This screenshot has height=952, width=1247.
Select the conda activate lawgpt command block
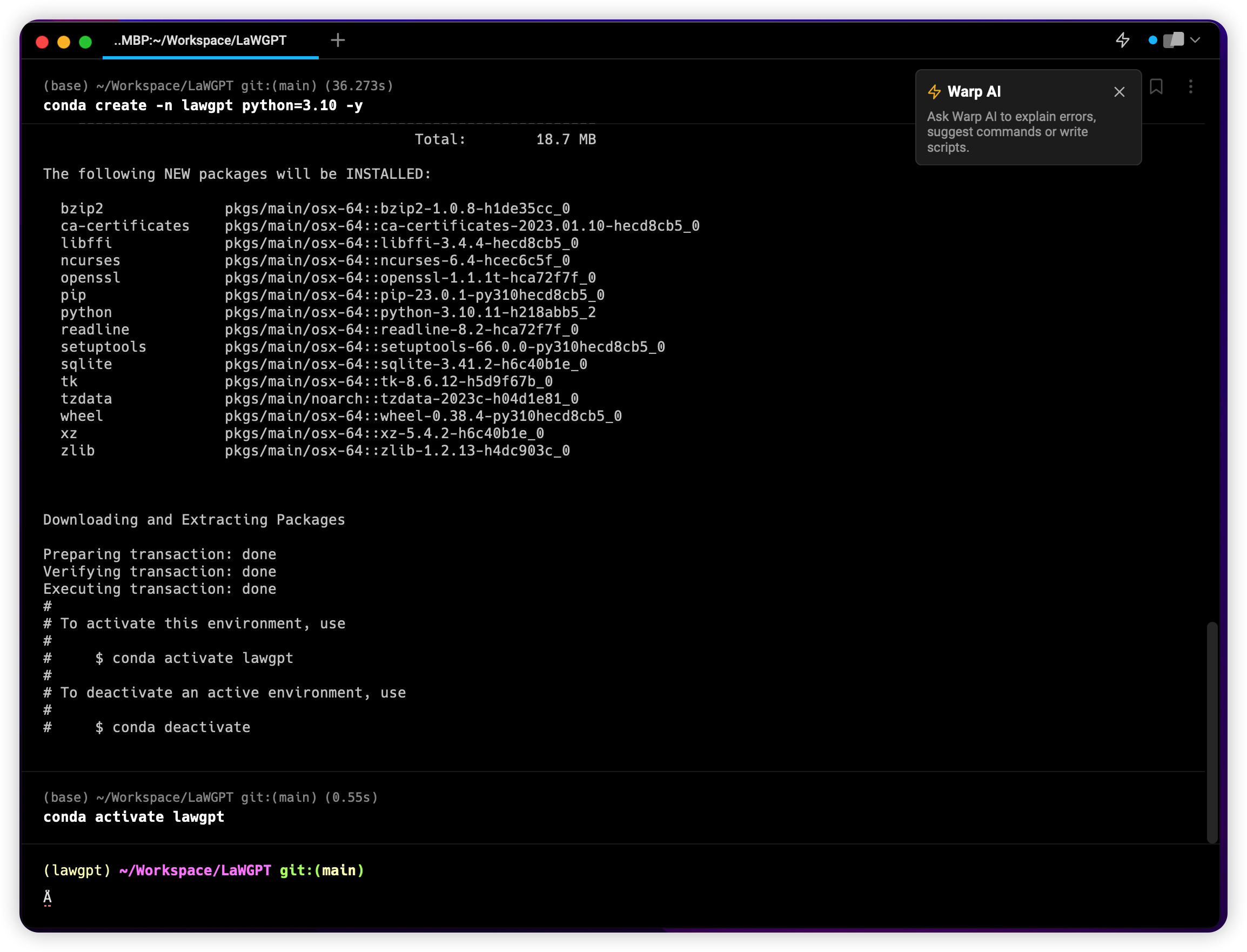coord(133,816)
